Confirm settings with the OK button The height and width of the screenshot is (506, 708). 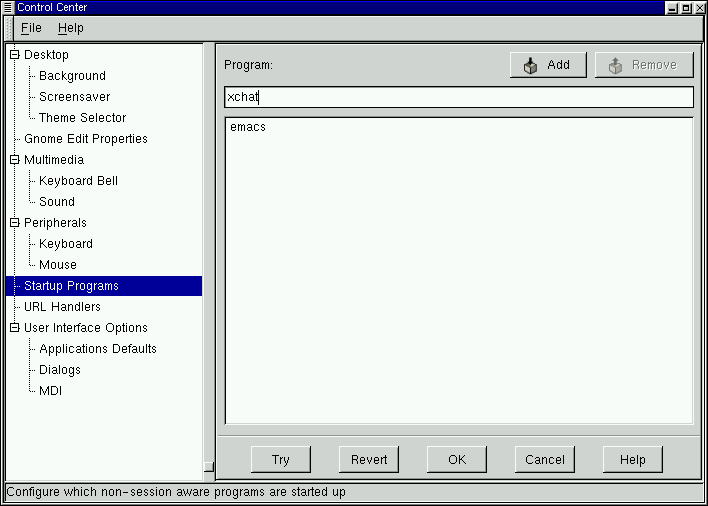[457, 460]
